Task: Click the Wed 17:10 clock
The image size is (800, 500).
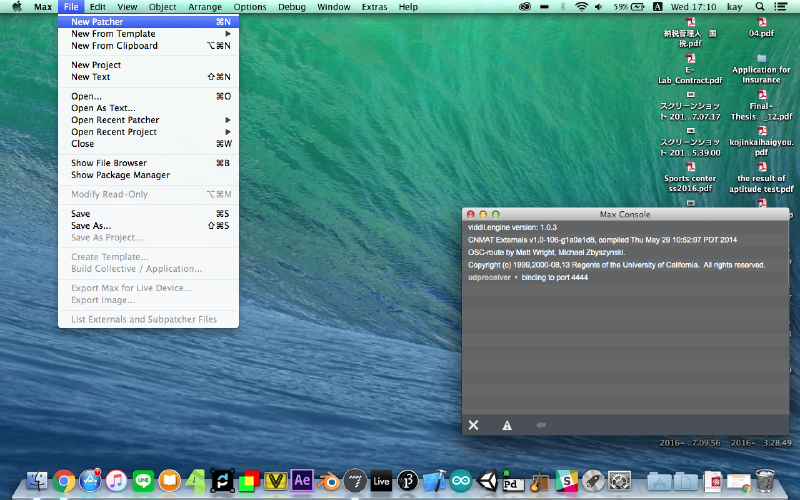Action: tap(693, 7)
